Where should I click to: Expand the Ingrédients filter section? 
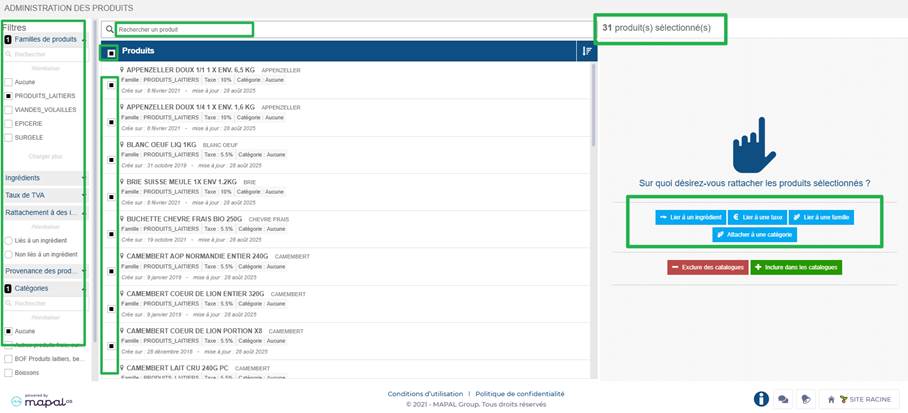pos(42,177)
